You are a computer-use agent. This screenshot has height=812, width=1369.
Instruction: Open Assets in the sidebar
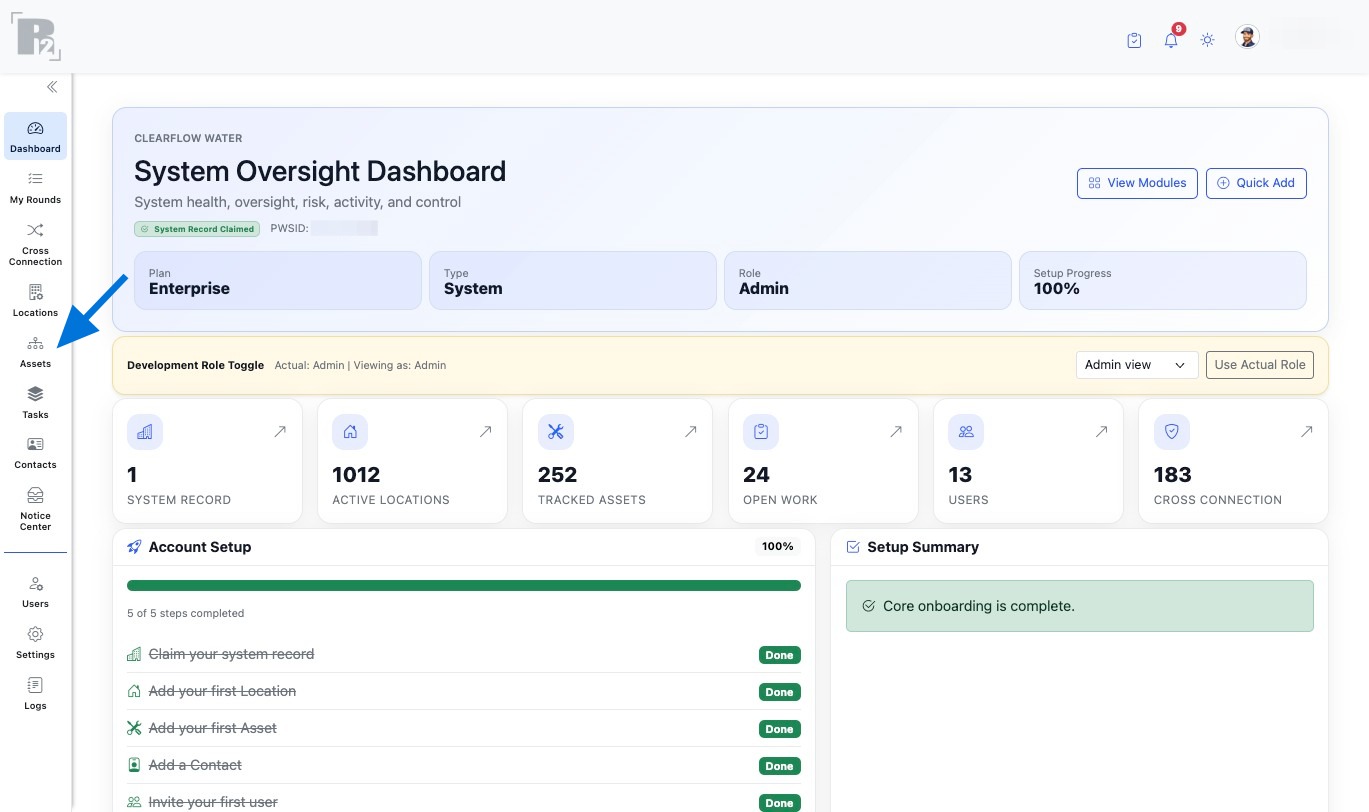click(x=35, y=352)
